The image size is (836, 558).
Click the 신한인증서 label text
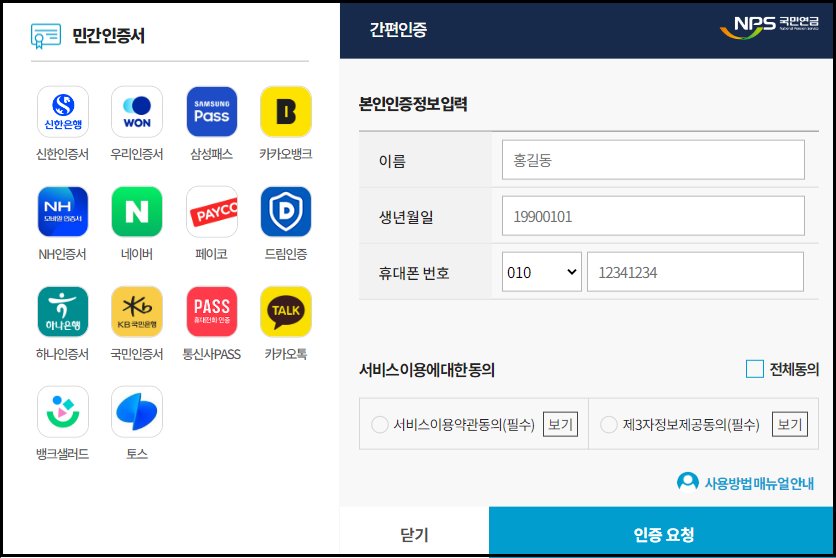pyautogui.click(x=62, y=154)
